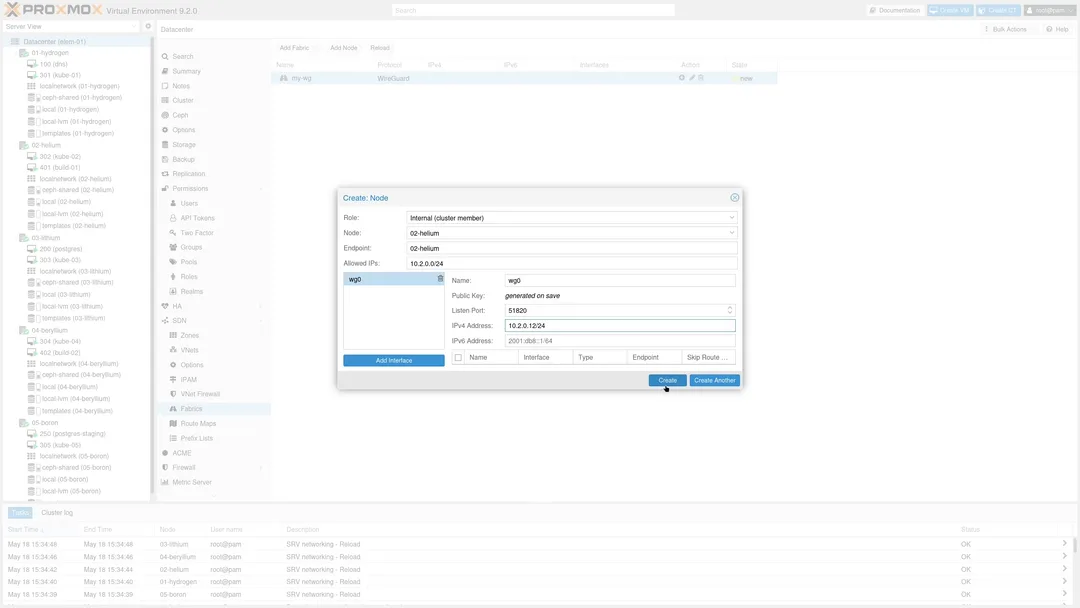Click the delete icon in my-wg row

tap(701, 78)
